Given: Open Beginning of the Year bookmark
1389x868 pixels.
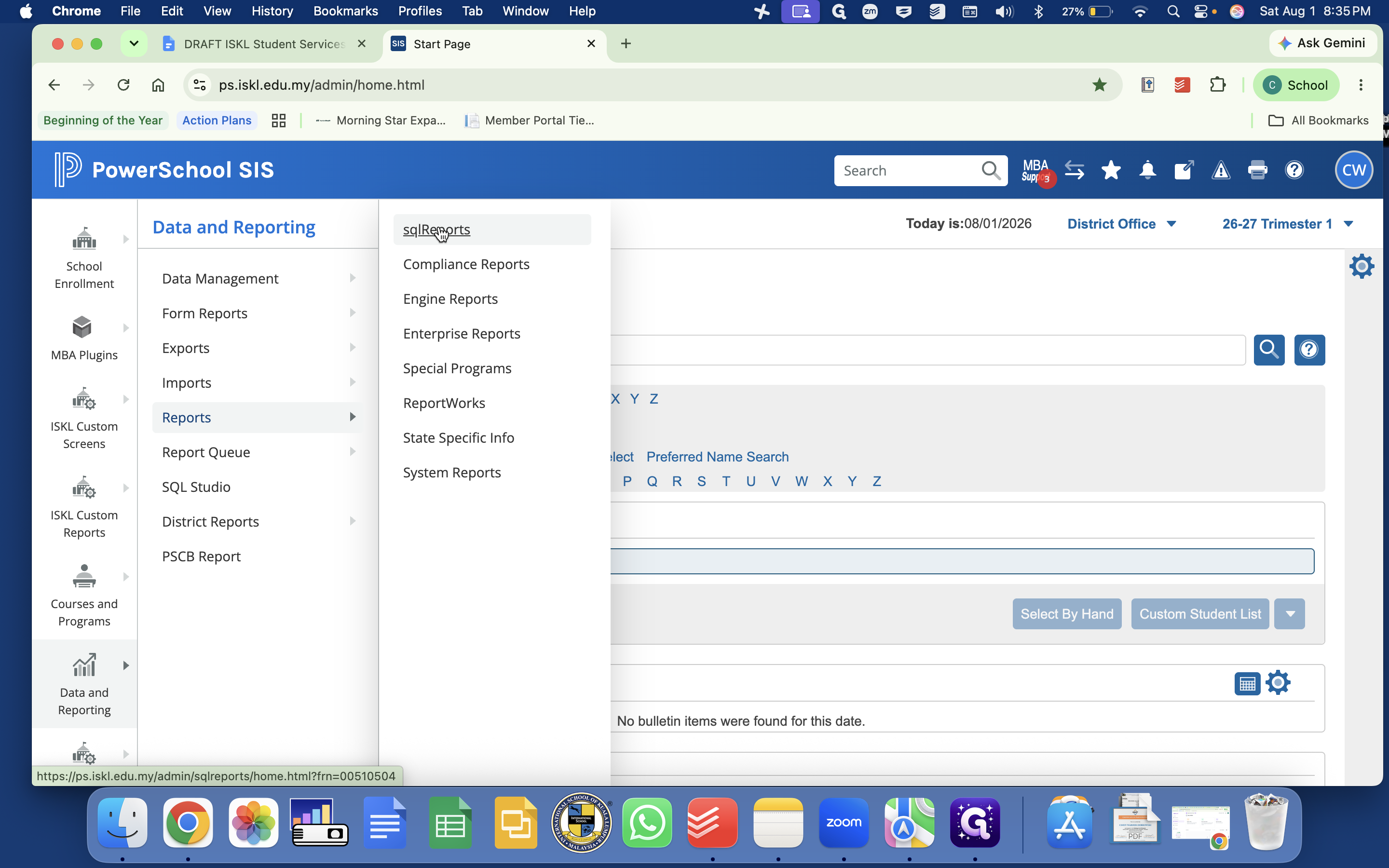Looking at the screenshot, I should coord(103,121).
